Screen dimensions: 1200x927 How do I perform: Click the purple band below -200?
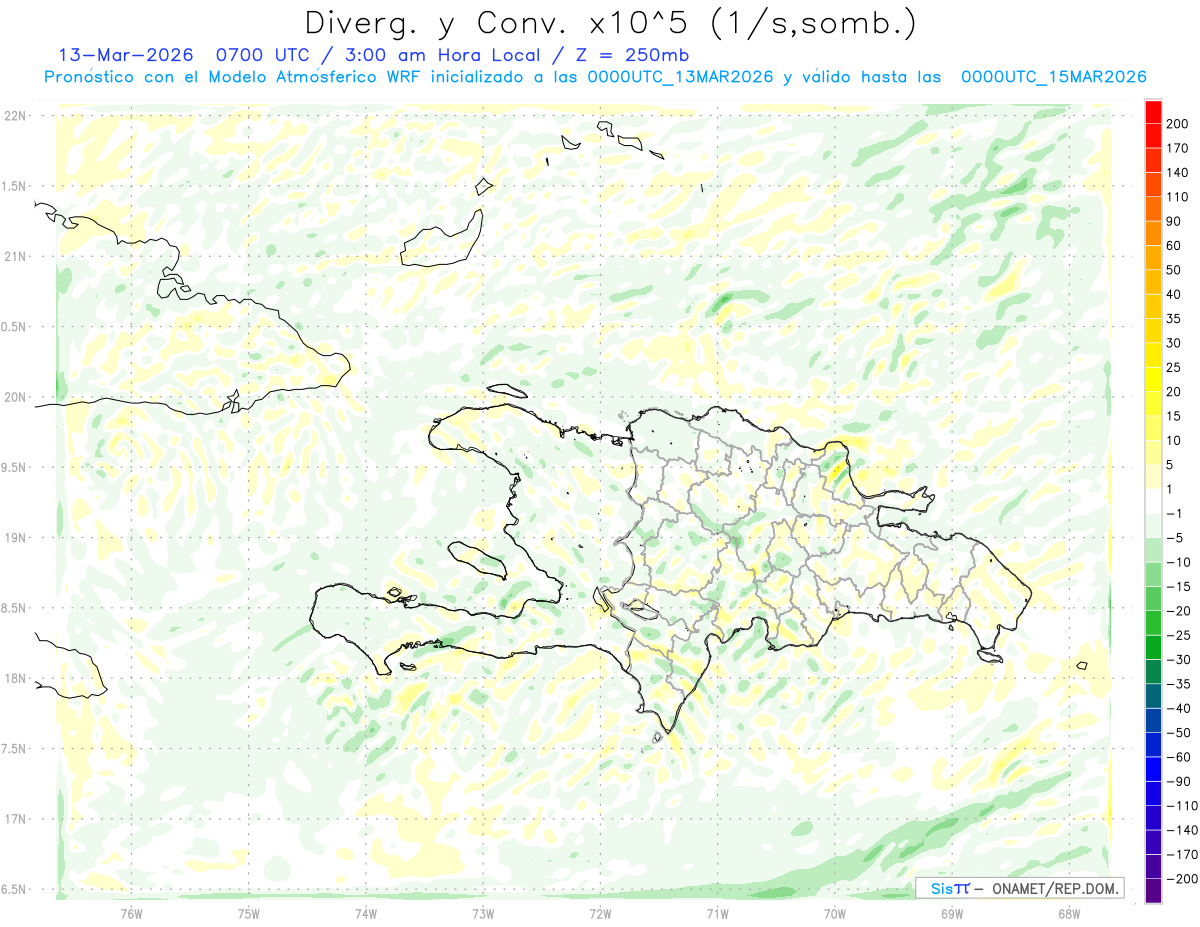click(1153, 891)
